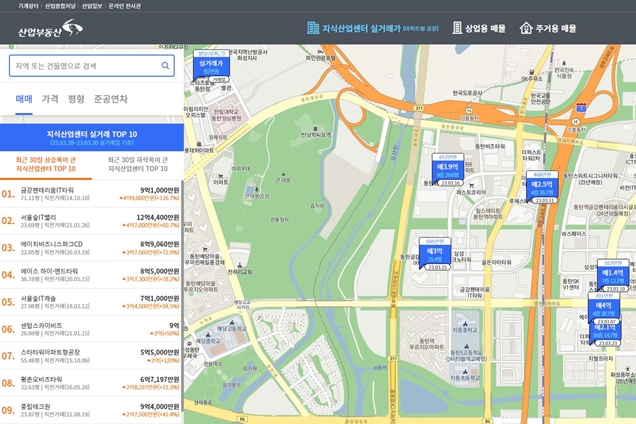Image resolution: width=636 pixels, height=424 pixels.
Task: Select 최근 30일 상승폭이 큰 TOP 10 tab
Action: point(46,164)
